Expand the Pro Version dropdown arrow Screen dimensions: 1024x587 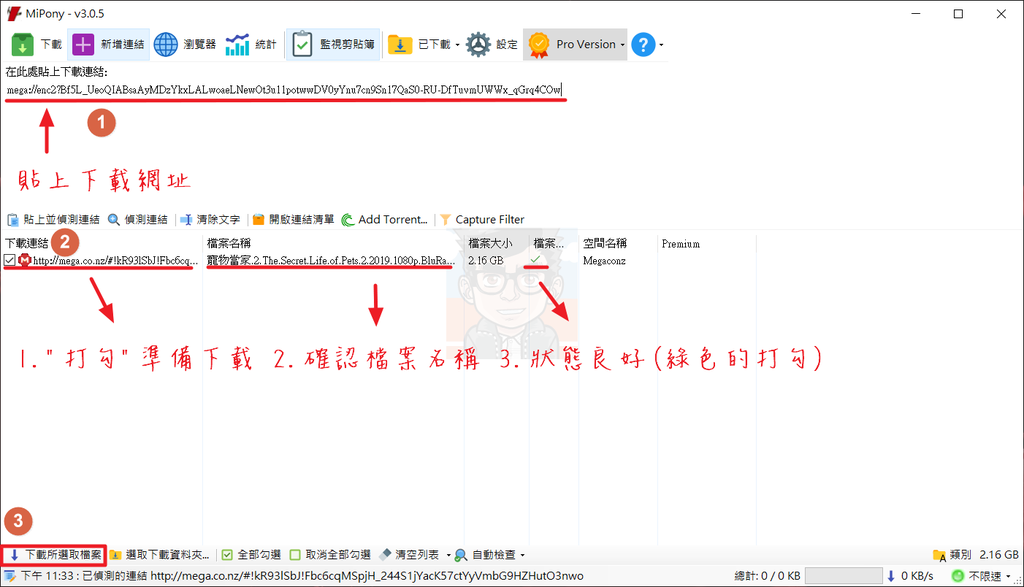[x=622, y=45]
